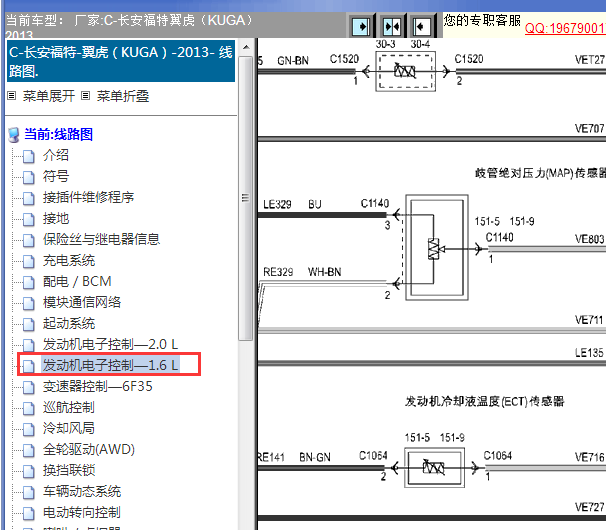Open the 充电系统 tree item
This screenshot has height=530, width=606.
click(69, 260)
